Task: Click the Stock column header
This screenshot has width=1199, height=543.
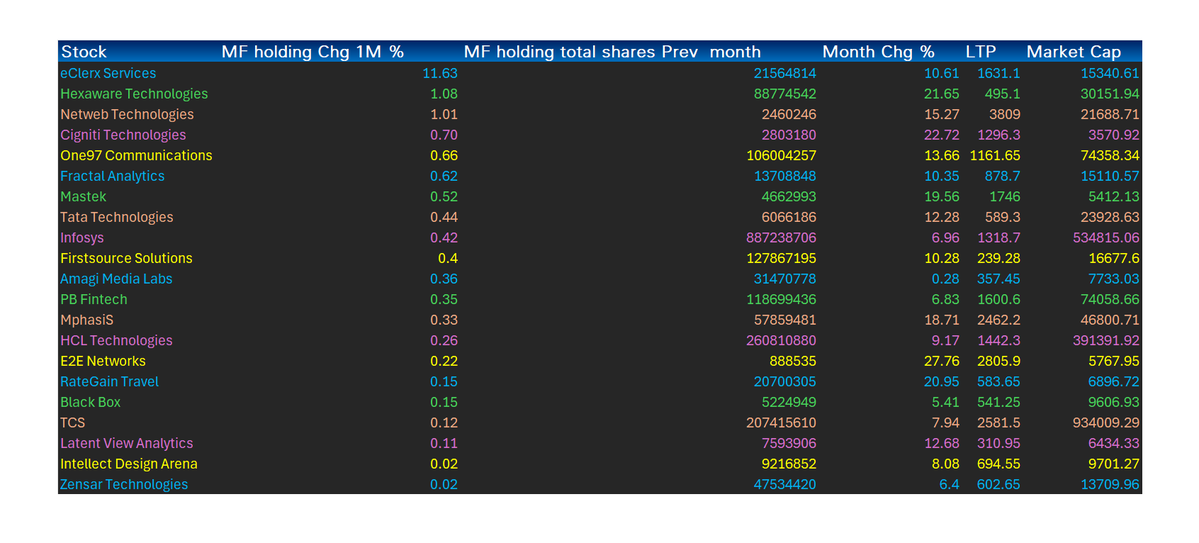Action: [84, 52]
